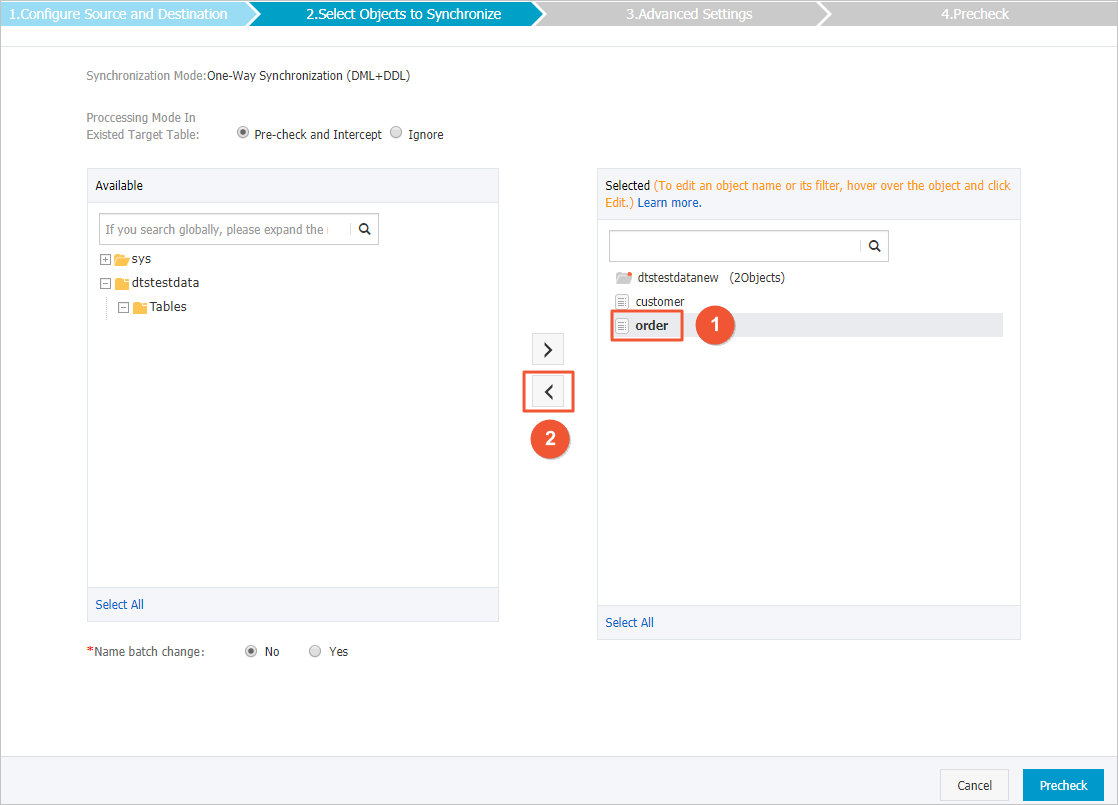Collapse the dtstestdata tree node
The width and height of the screenshot is (1118, 805).
[x=105, y=282]
